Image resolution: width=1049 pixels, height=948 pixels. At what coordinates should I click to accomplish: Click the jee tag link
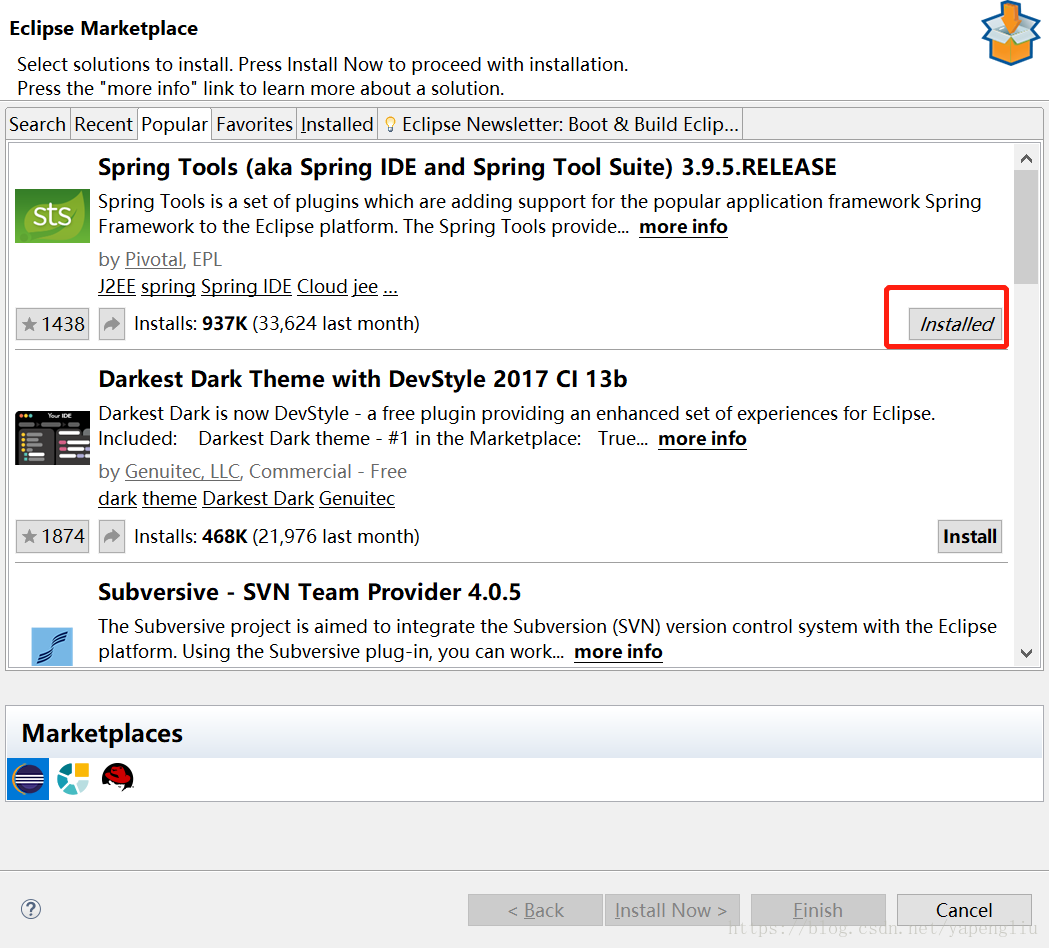[x=365, y=287]
